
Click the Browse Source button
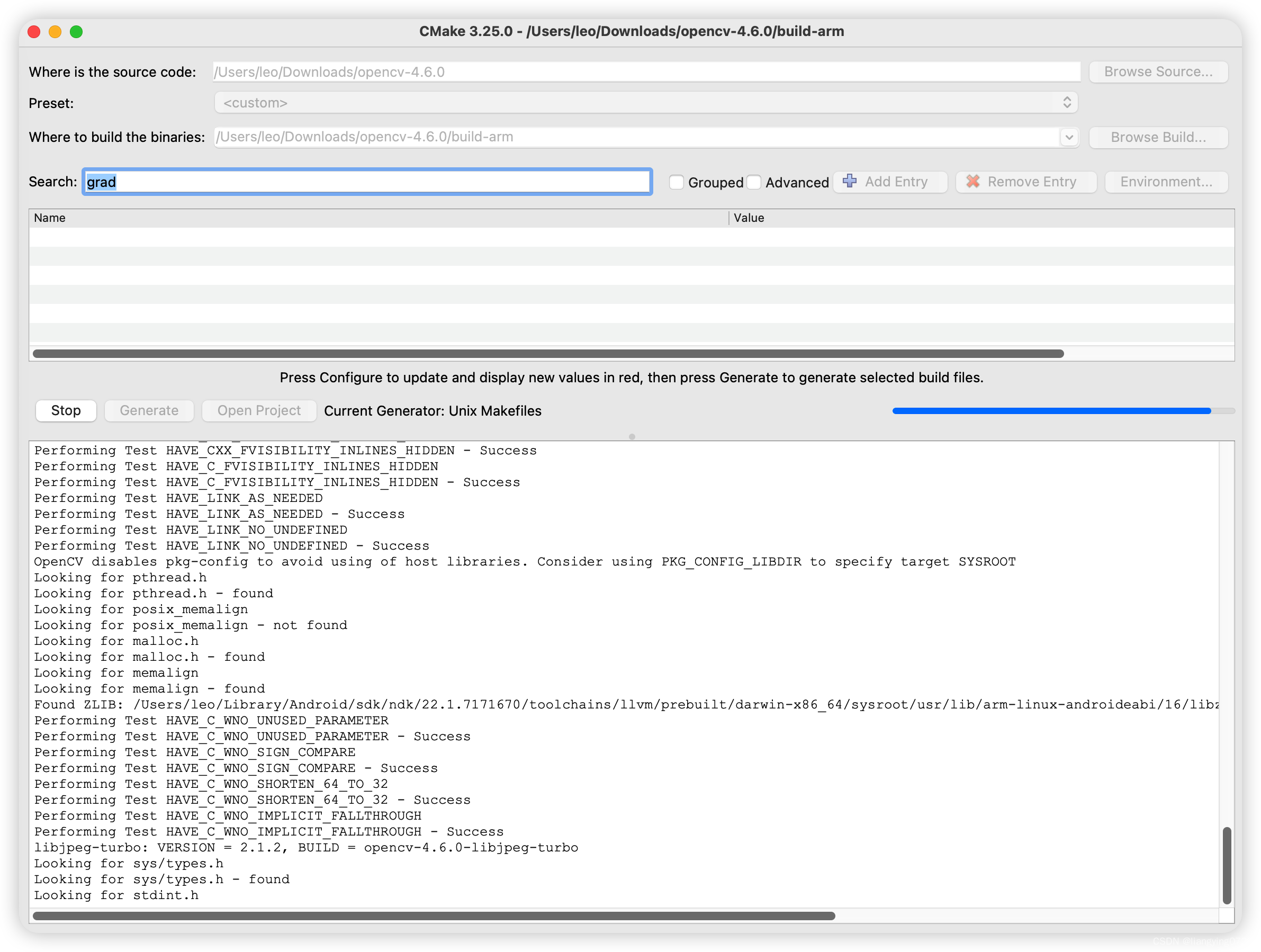[1158, 71]
